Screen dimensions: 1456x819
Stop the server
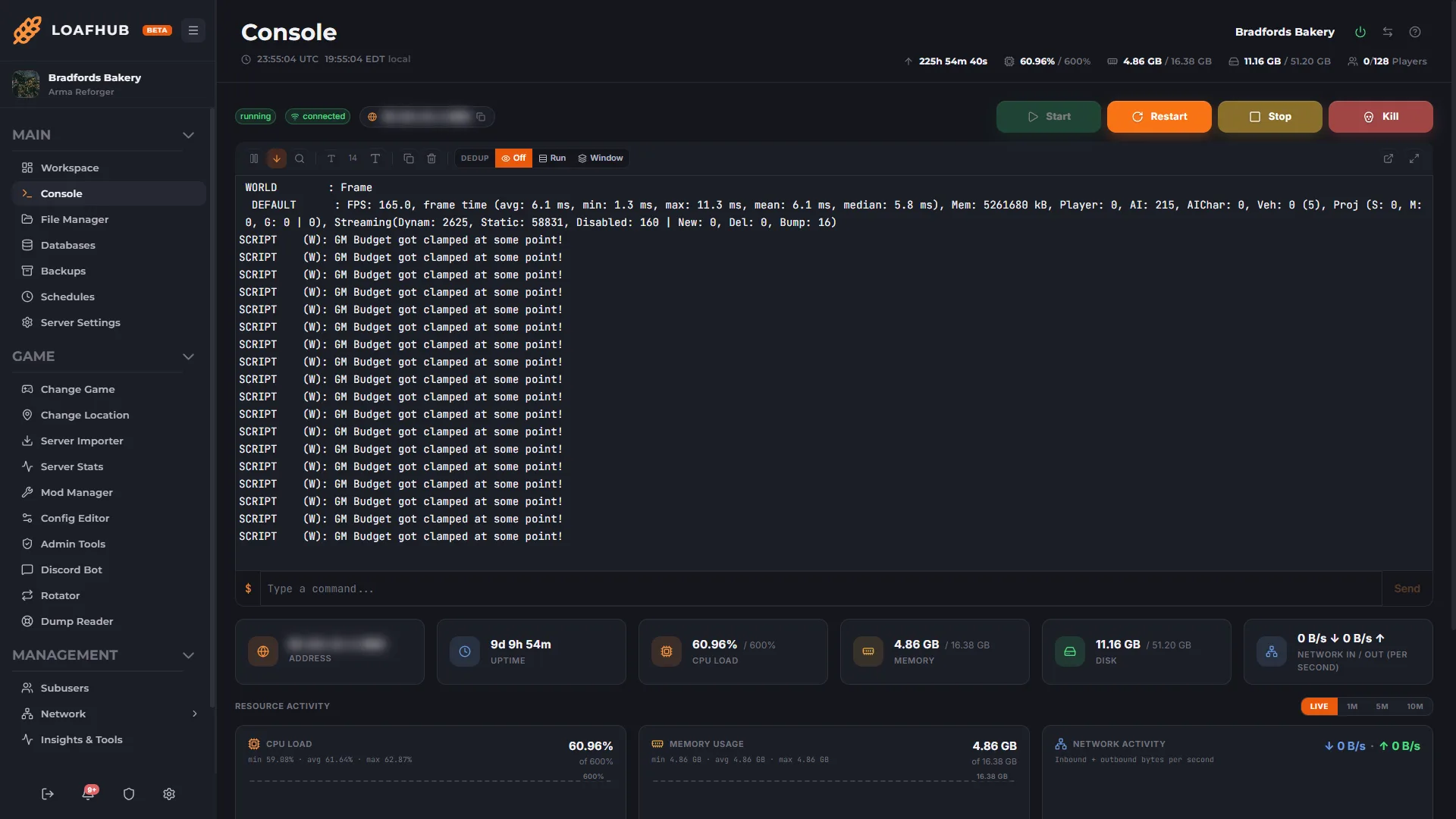(1270, 117)
